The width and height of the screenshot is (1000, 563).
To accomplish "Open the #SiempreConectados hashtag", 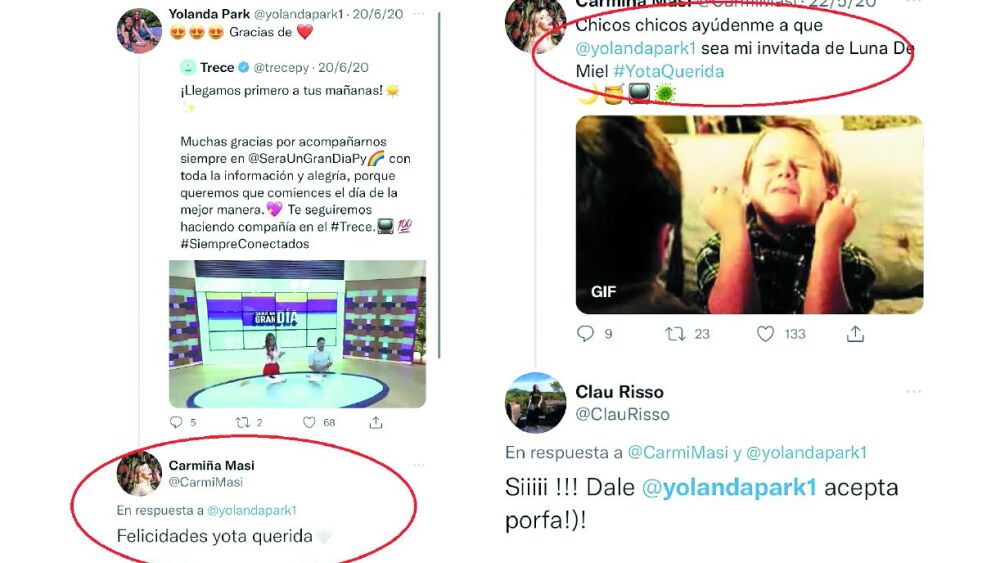I will (245, 244).
